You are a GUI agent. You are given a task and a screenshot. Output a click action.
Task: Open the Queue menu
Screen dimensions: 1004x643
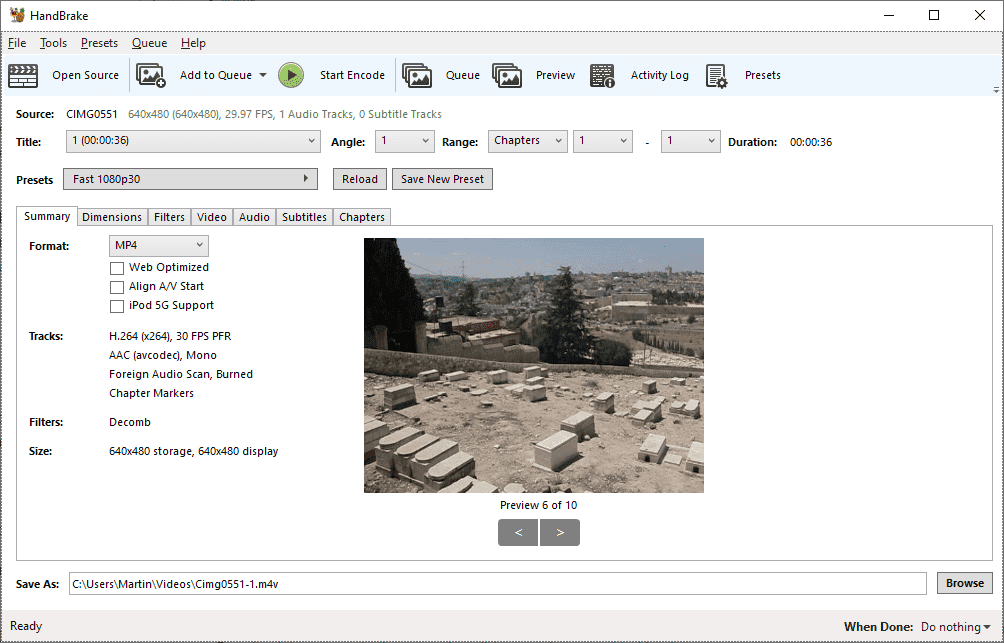pyautogui.click(x=149, y=43)
